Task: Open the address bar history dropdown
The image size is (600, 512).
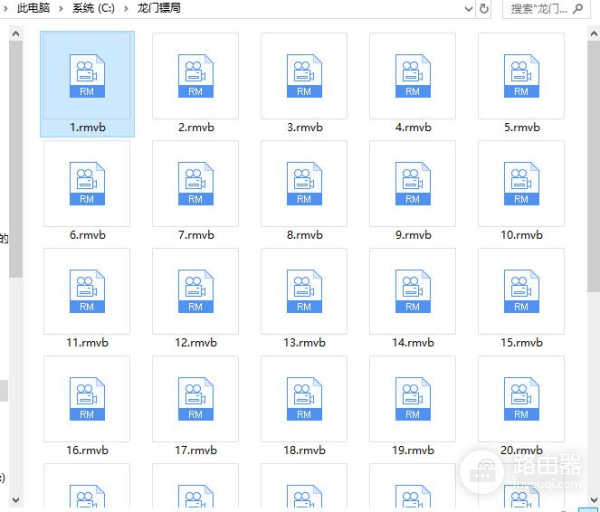Action: [x=468, y=8]
